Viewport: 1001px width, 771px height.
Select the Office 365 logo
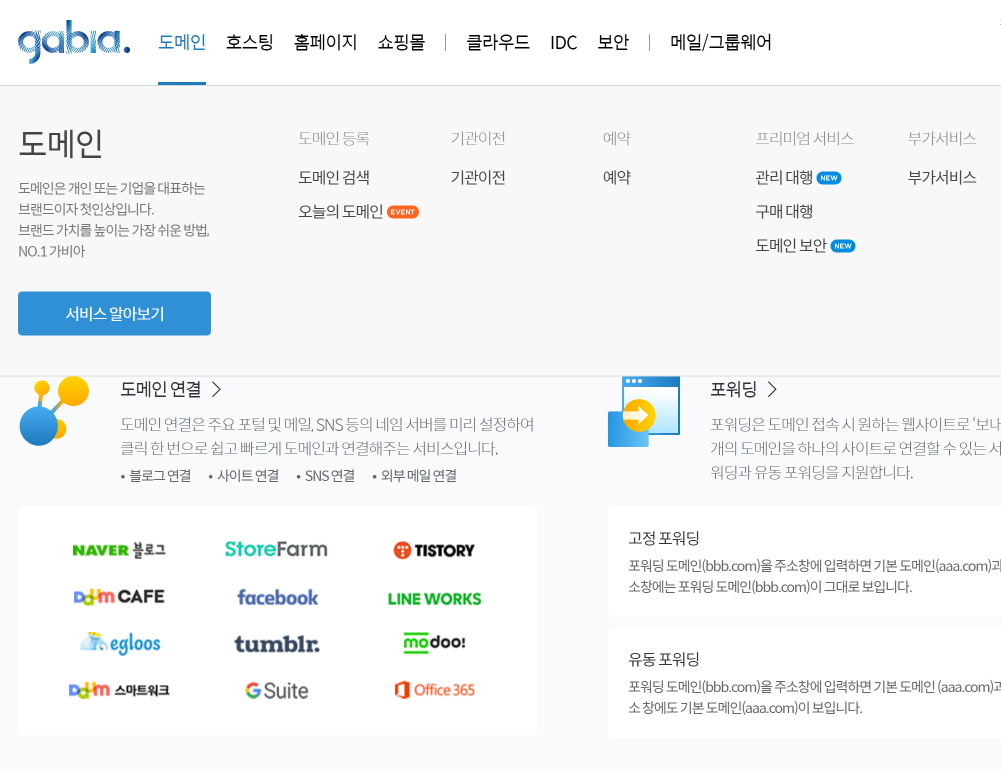click(434, 690)
